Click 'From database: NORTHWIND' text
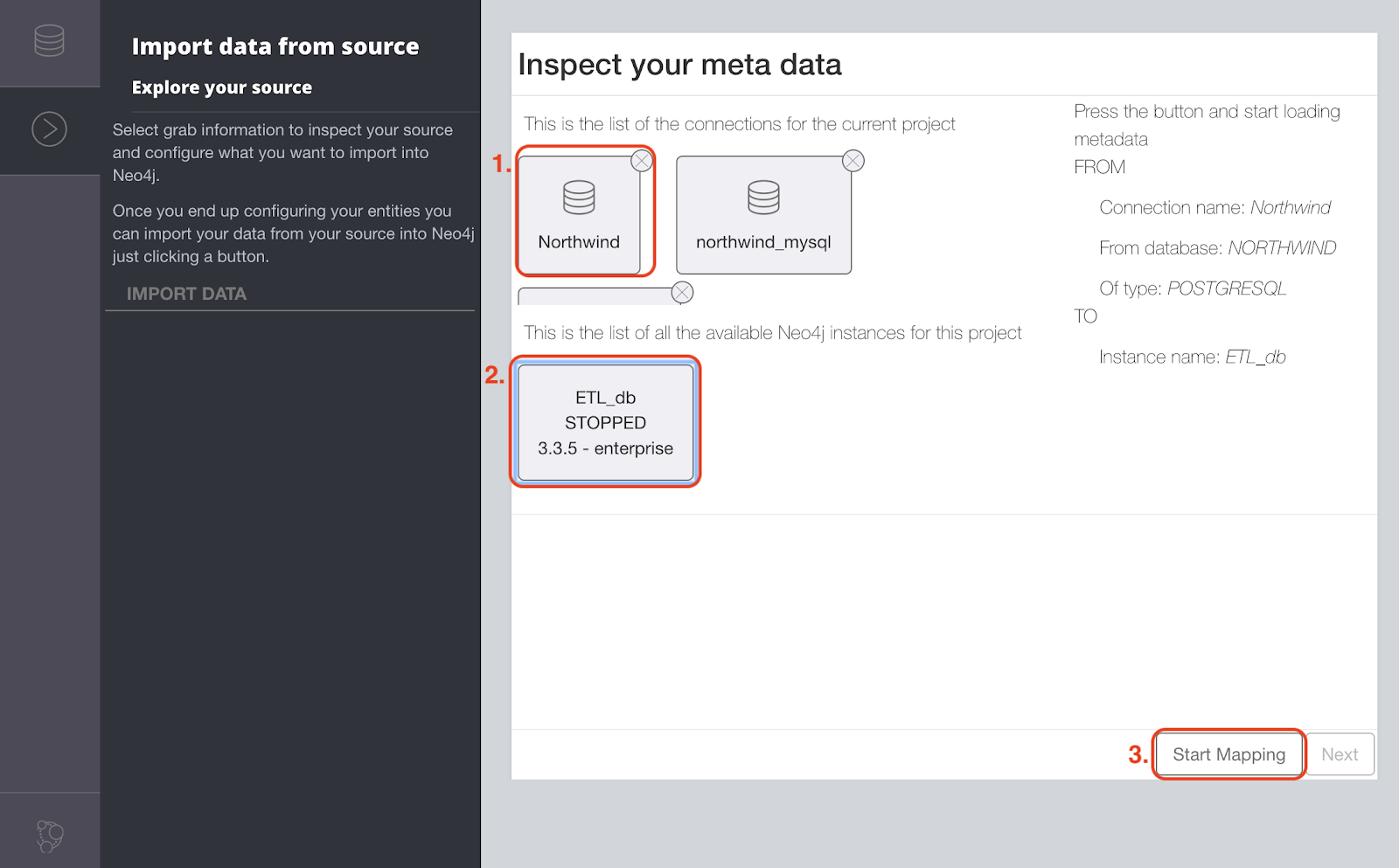The image size is (1399, 868). [1217, 248]
